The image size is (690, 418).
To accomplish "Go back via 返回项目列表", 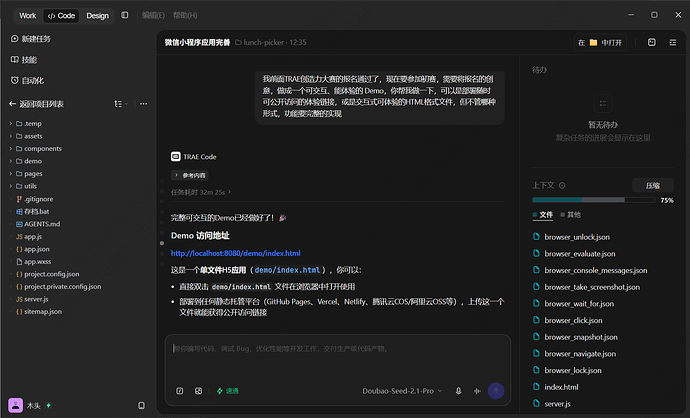I will [x=37, y=104].
